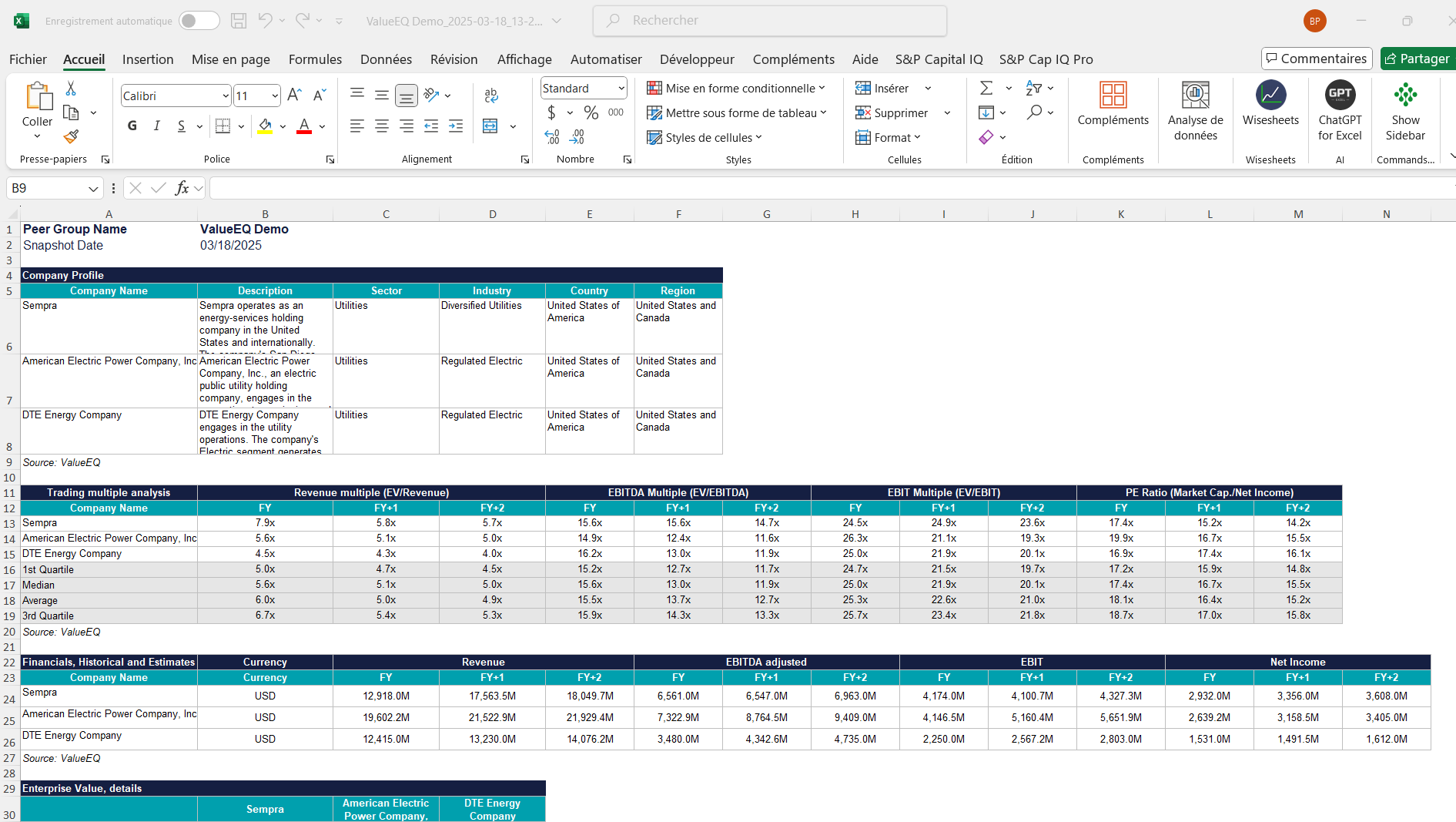Open the BP account profile button
The width and height of the screenshot is (1456, 822).
1314,21
